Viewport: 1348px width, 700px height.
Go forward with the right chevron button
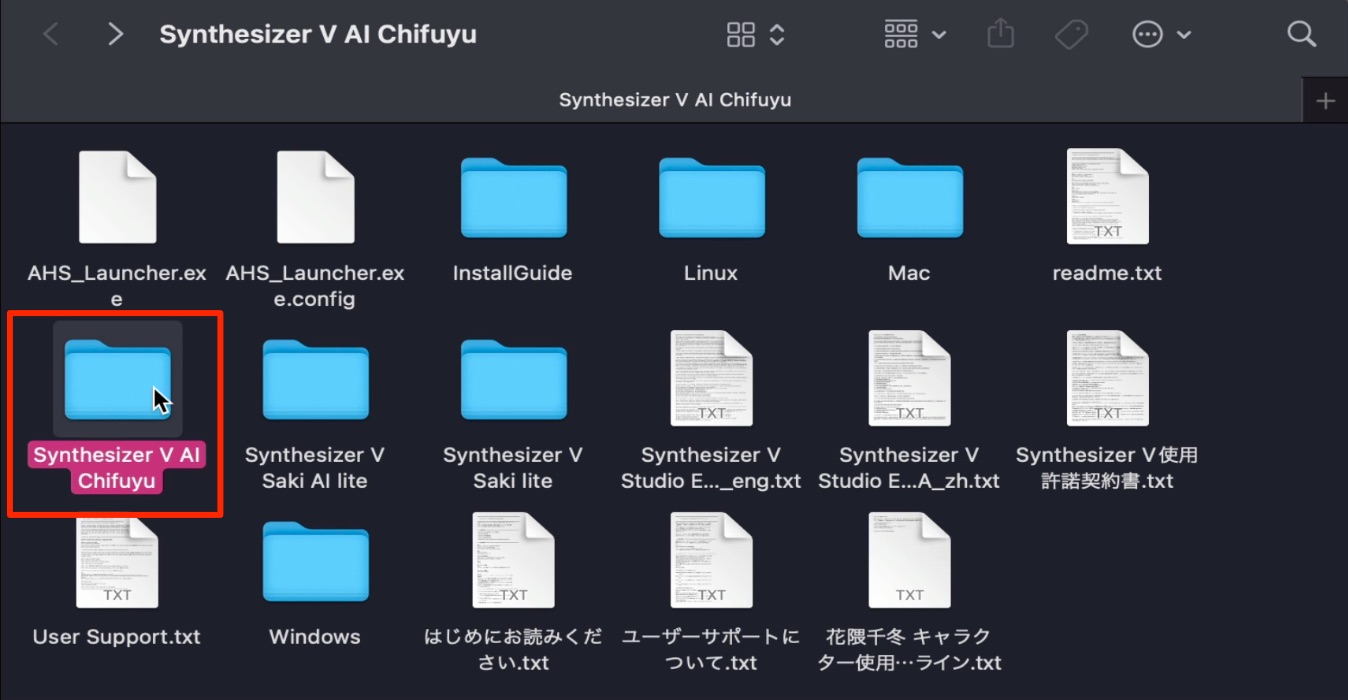115,34
